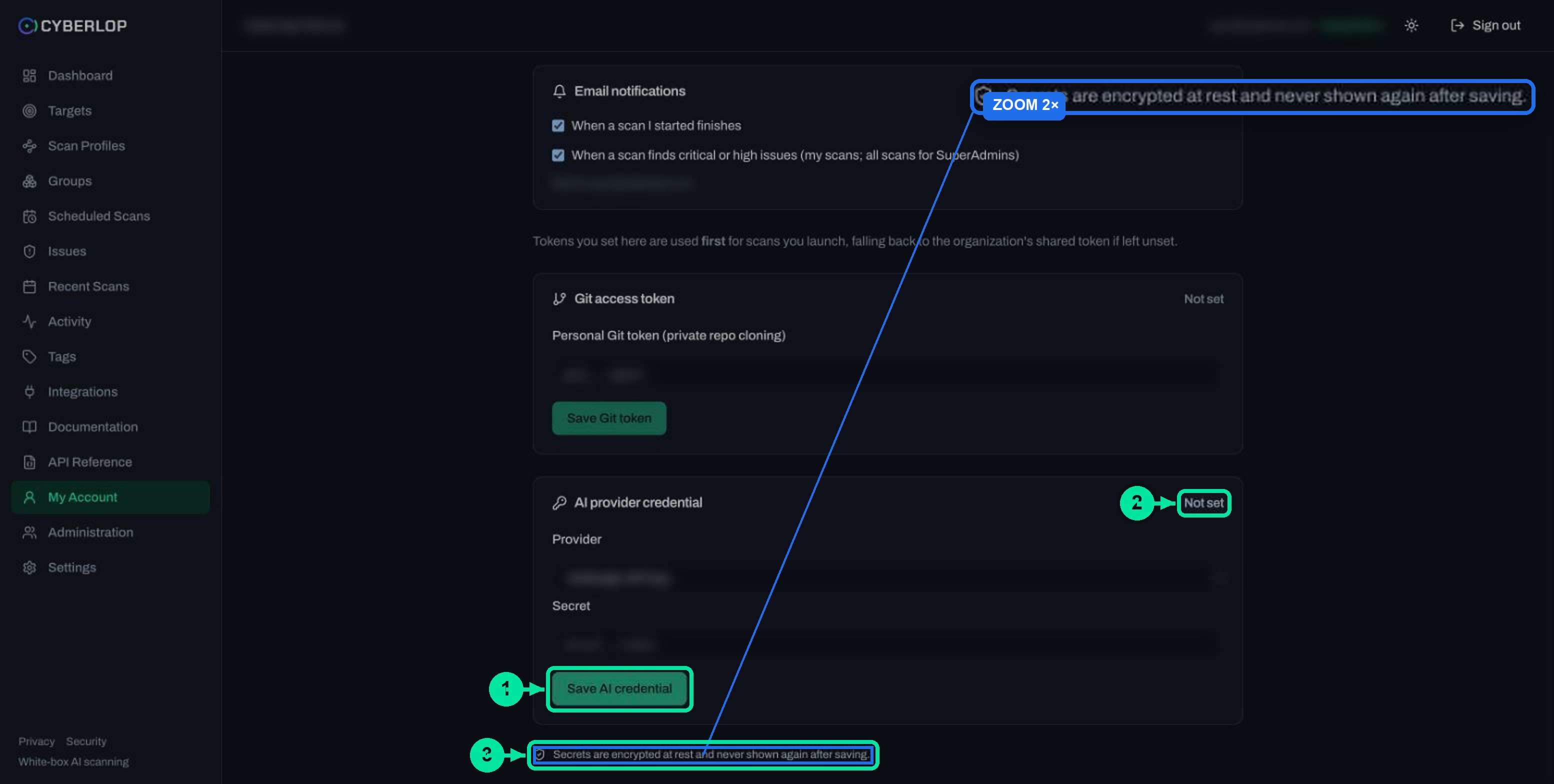Click the Personal Git token input field
1554x784 pixels.
(887, 375)
